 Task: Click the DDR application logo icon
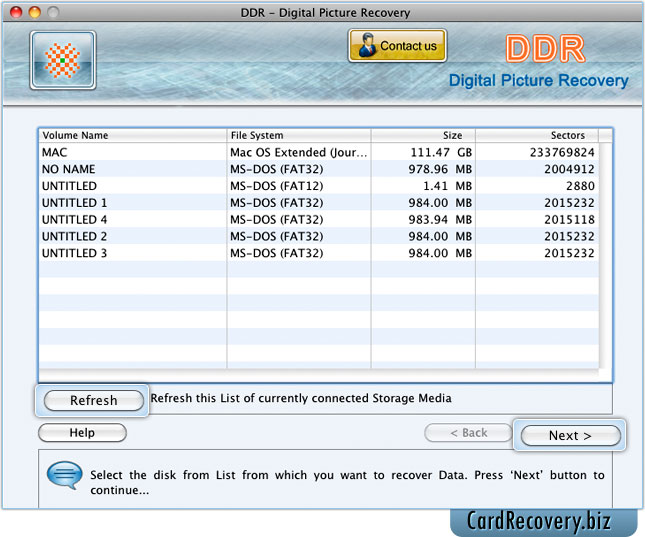63,60
